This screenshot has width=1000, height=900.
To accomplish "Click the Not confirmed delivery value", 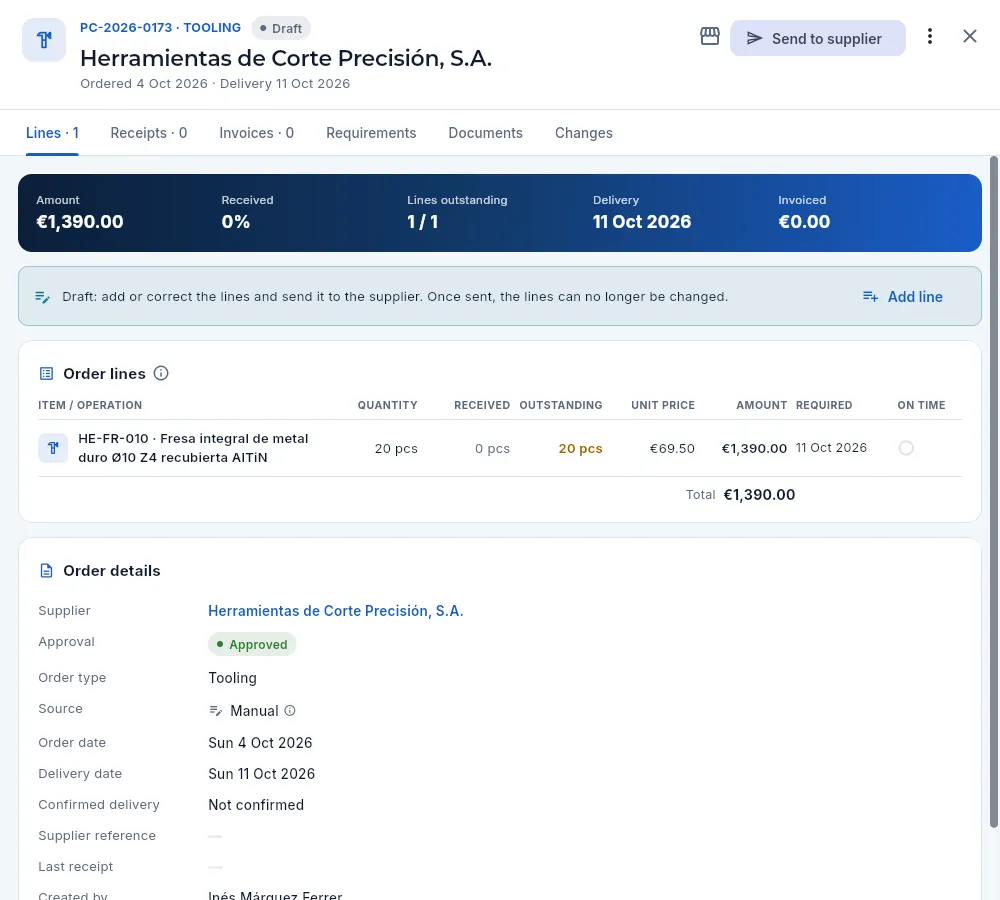I will click(x=256, y=805).
